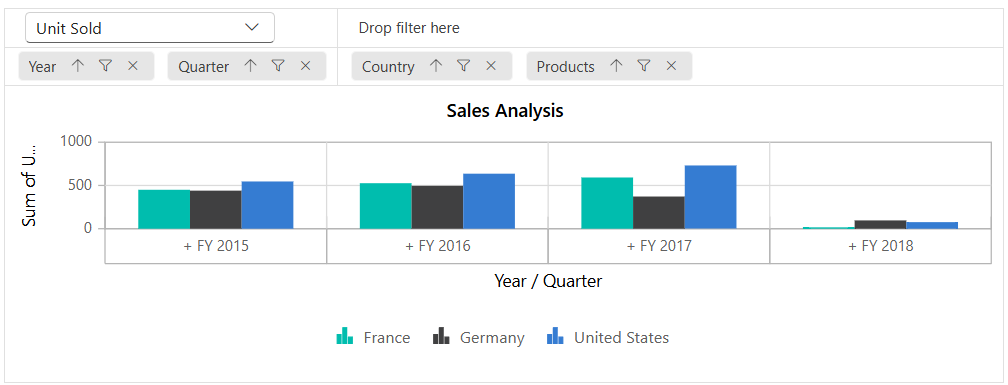1008x385 pixels.
Task: Click the 1000 y-axis label
Action: (76, 141)
